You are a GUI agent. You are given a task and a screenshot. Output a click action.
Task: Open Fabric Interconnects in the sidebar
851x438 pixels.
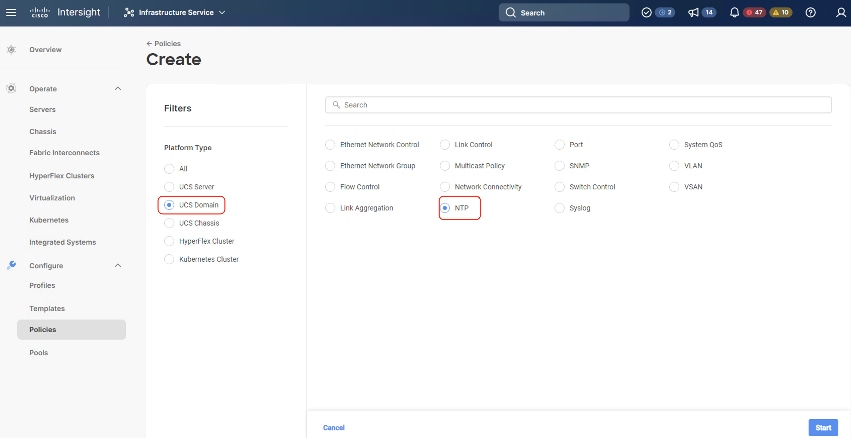pos(65,153)
